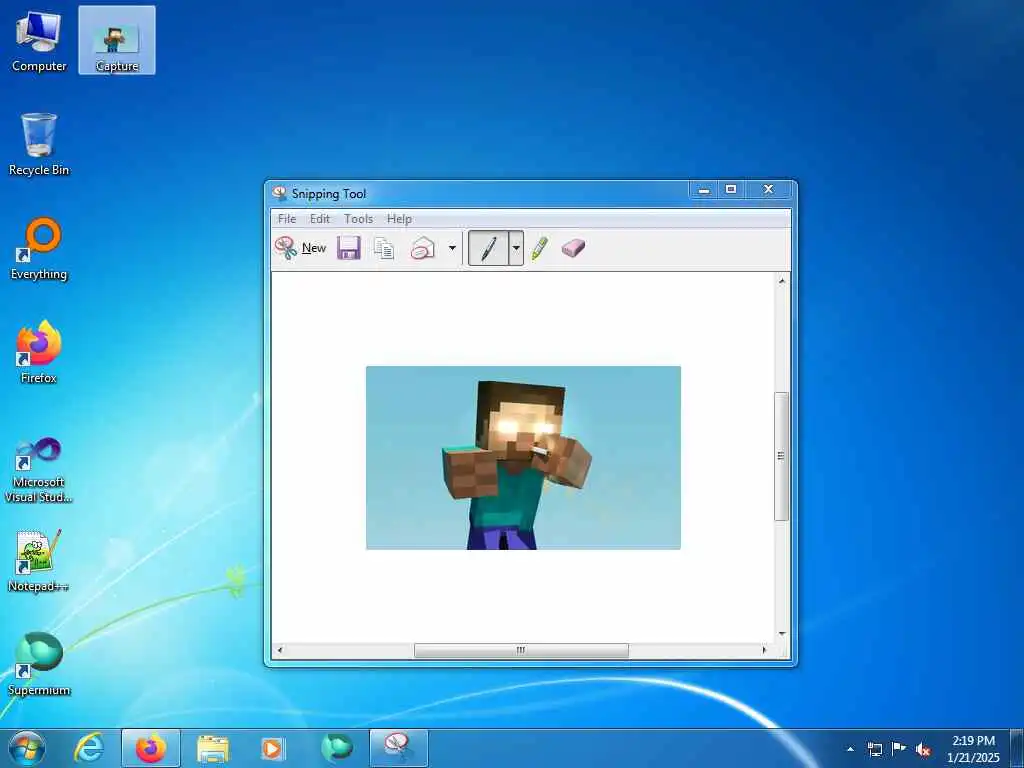
Task: Open the clock showing 2:19 PM
Action: (973, 749)
